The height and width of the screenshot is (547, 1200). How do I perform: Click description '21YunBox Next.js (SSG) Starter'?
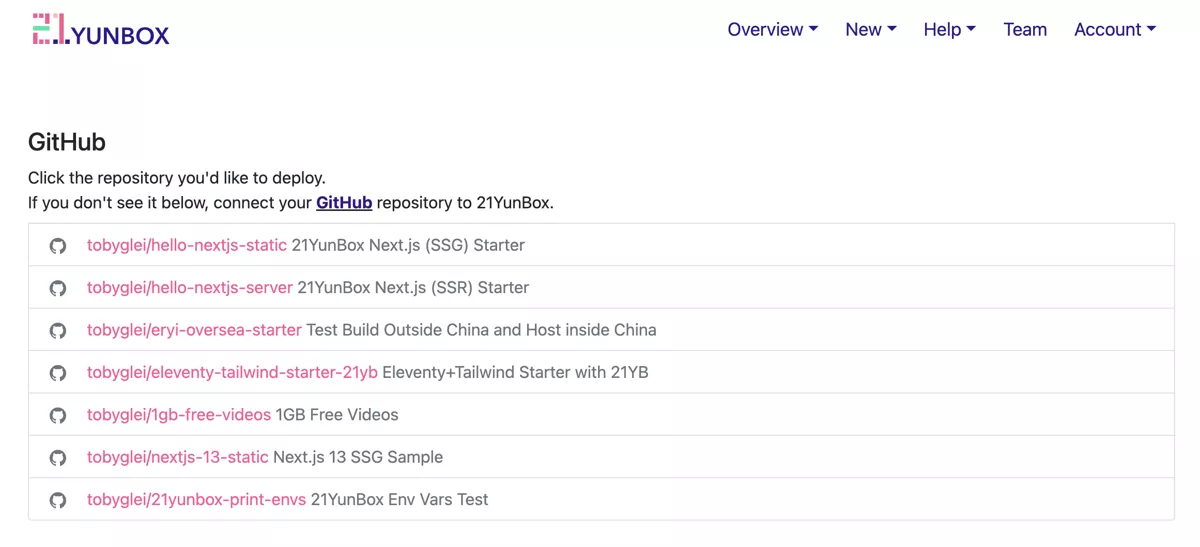click(408, 245)
